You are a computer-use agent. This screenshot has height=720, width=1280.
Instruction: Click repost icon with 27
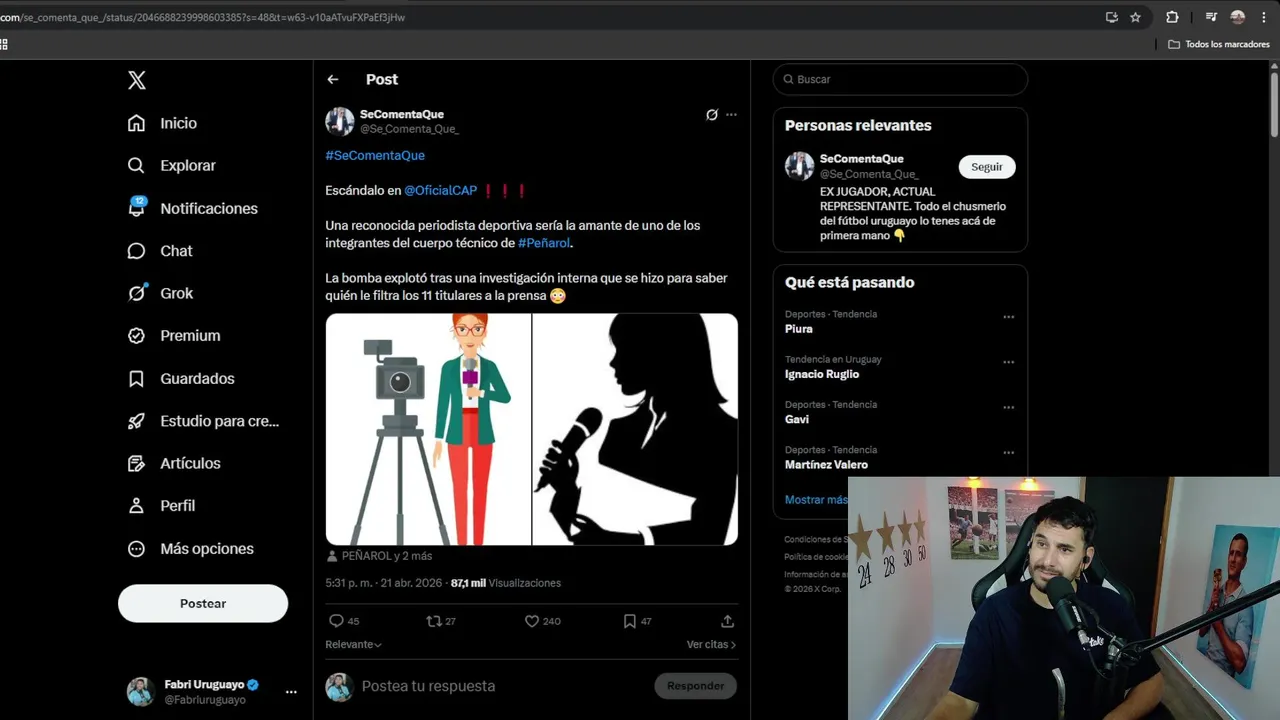click(441, 621)
